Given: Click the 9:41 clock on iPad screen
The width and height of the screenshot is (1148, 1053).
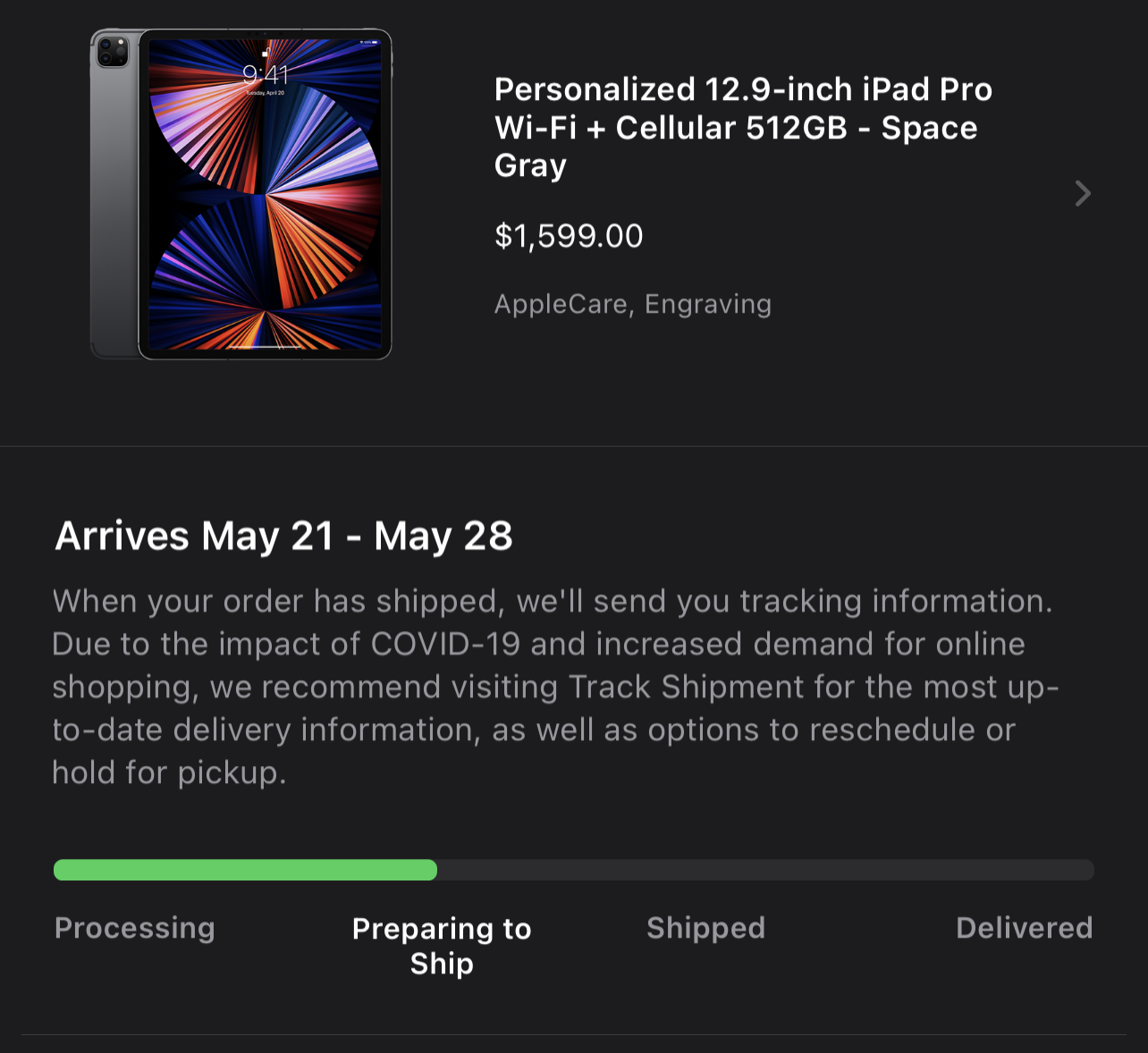Looking at the screenshot, I should coord(266,74).
